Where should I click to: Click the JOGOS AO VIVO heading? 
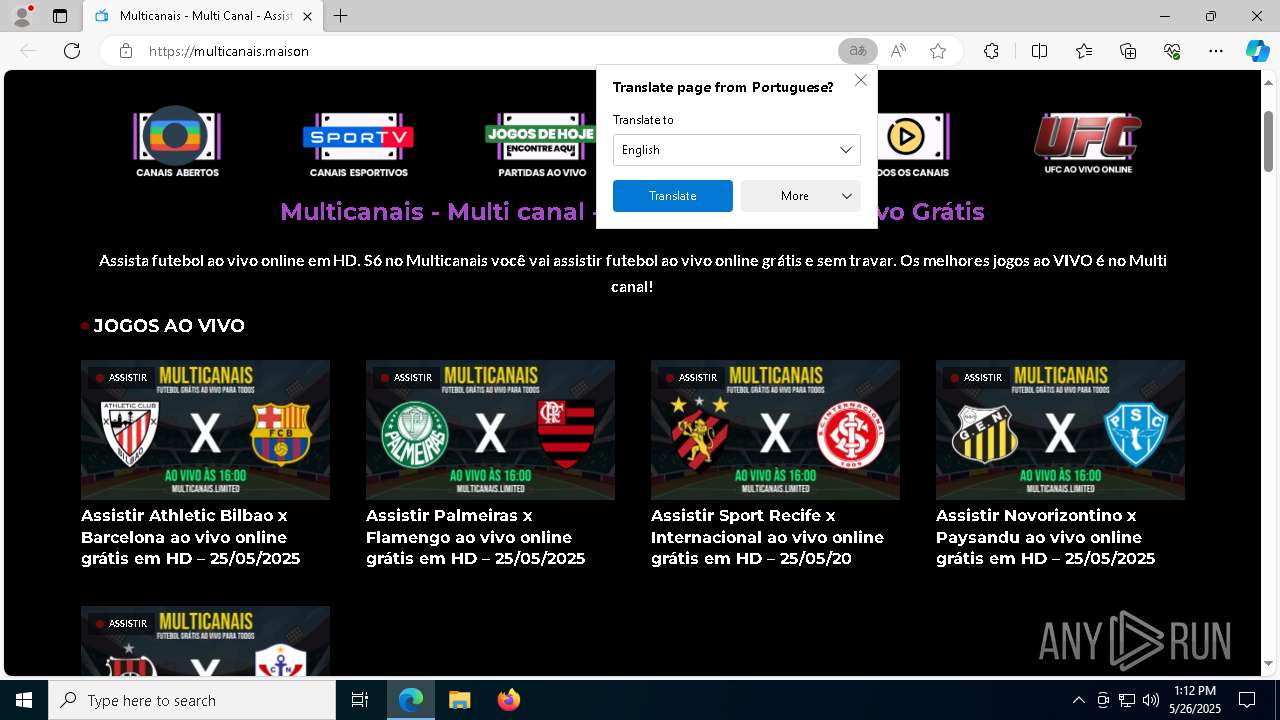point(168,326)
